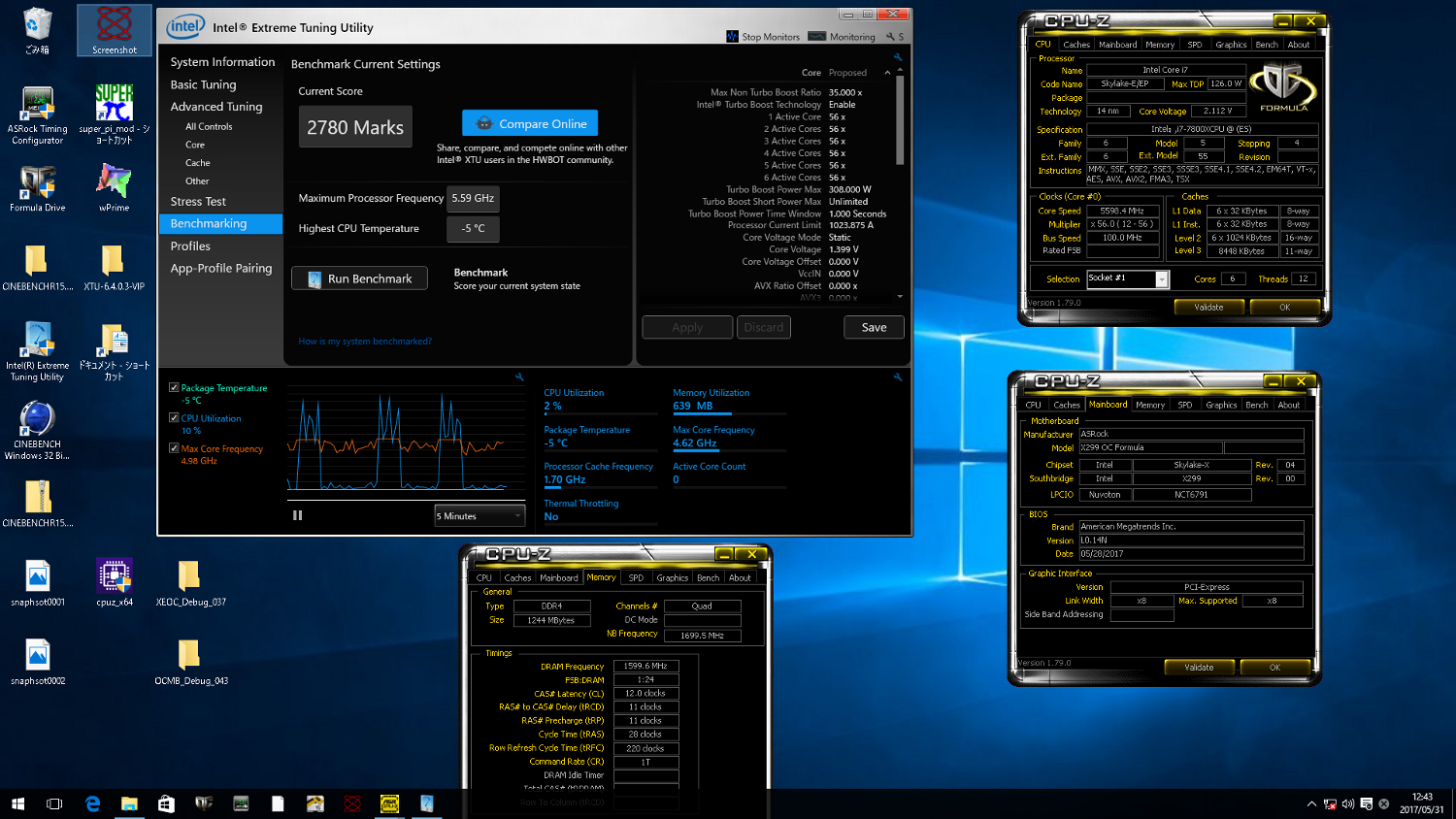1456x819 pixels.
Task: Launch ASRock Timing Configurator from desktop
Action: tap(37, 115)
